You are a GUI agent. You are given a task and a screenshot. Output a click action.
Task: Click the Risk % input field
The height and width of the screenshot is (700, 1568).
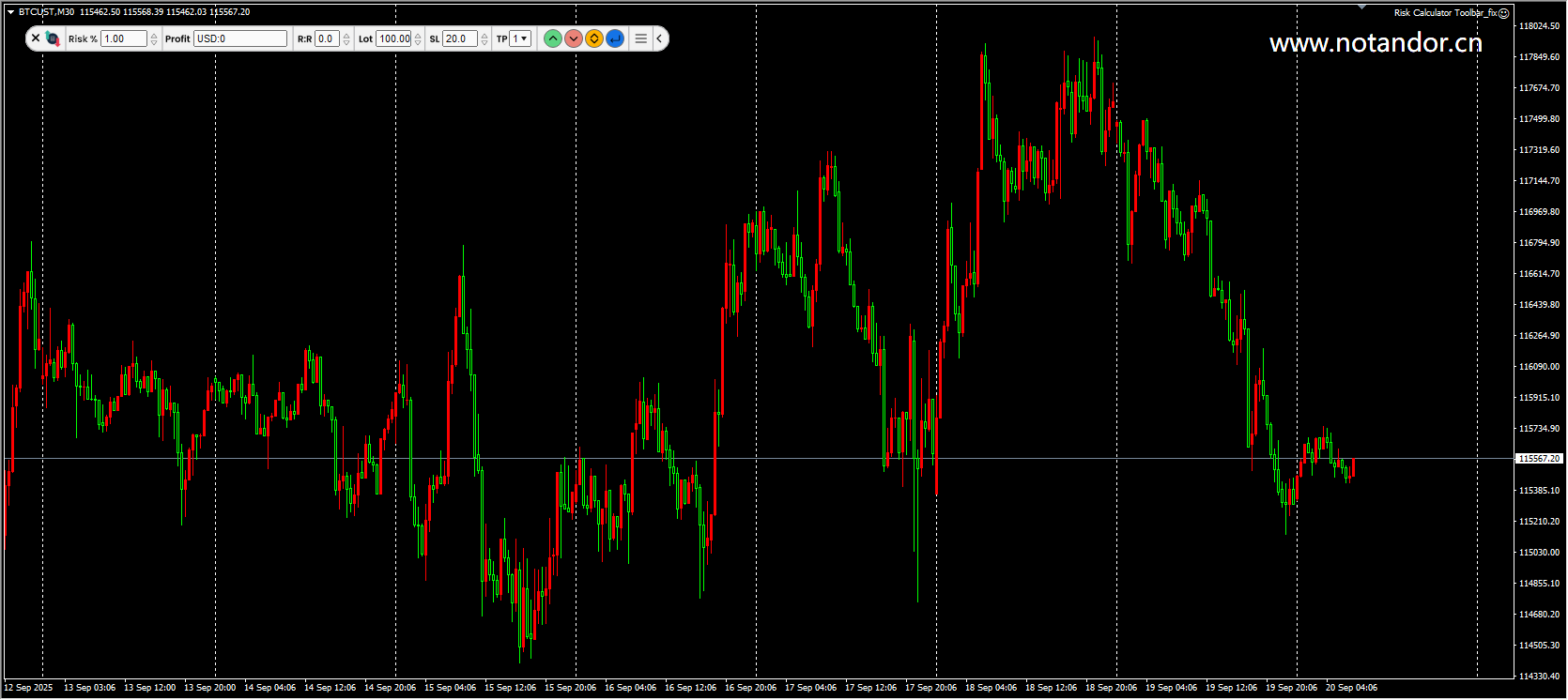(124, 38)
